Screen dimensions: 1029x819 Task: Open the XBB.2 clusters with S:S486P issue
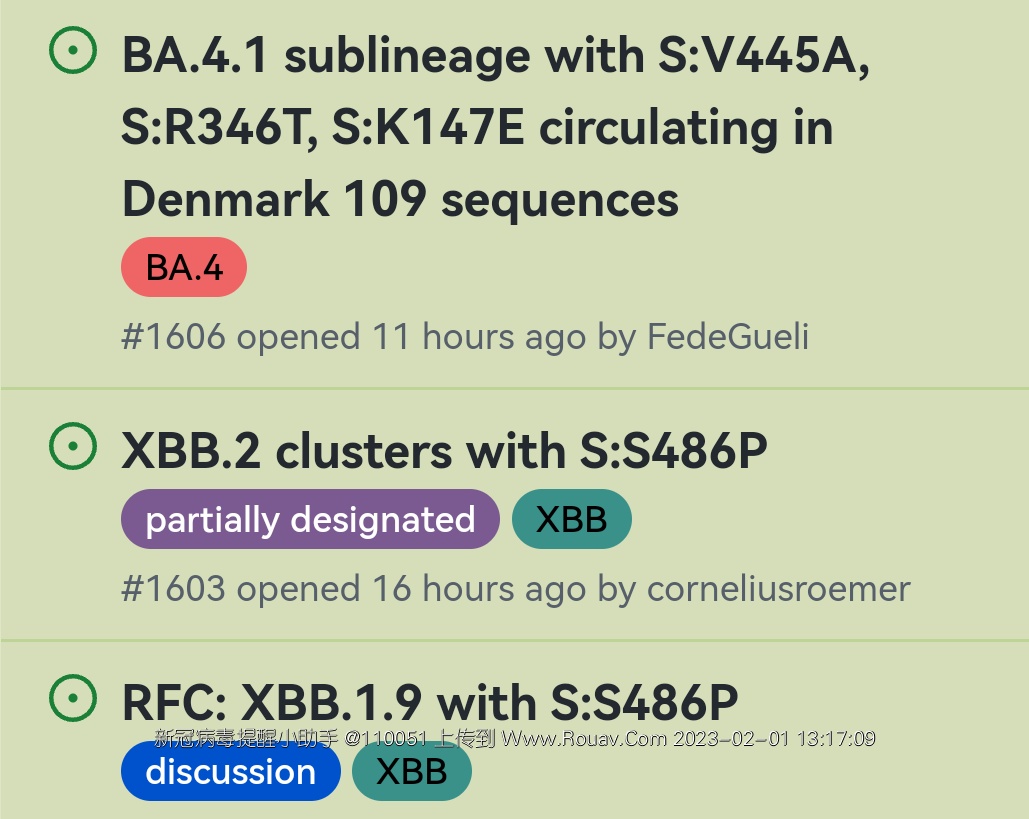444,451
